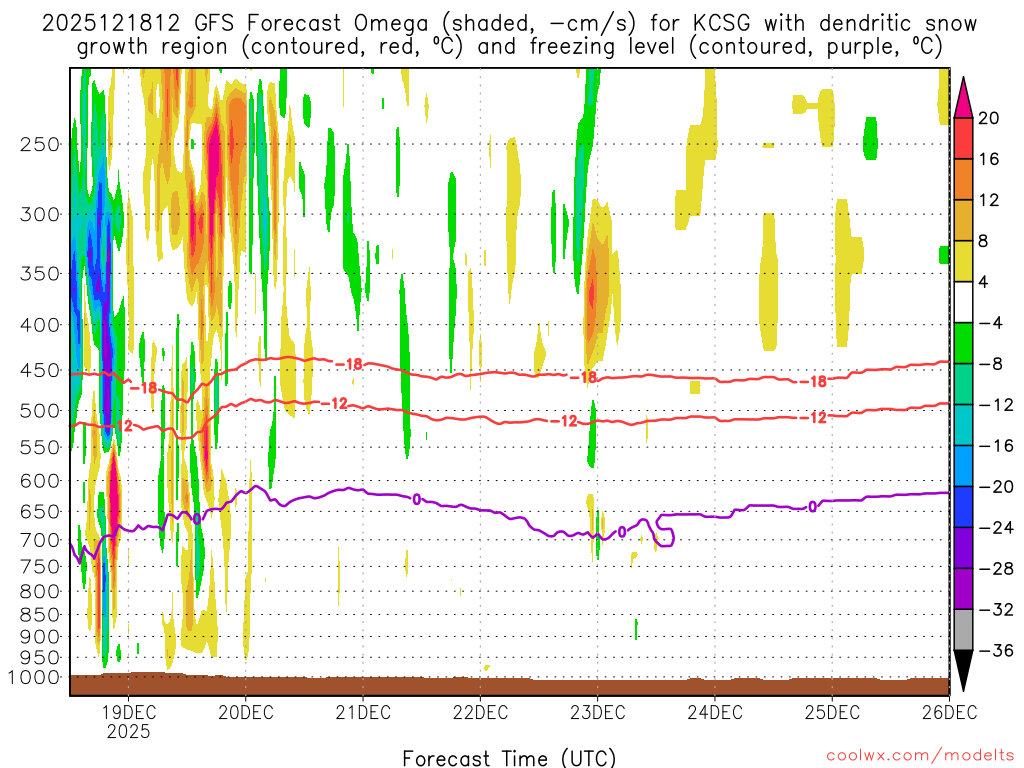Click the colorbar value -32
Viewport: 1024px width, 768px height.
pos(997,610)
